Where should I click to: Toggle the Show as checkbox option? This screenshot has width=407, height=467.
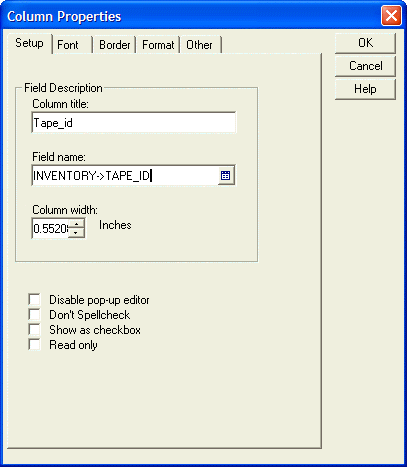pyautogui.click(x=34, y=329)
